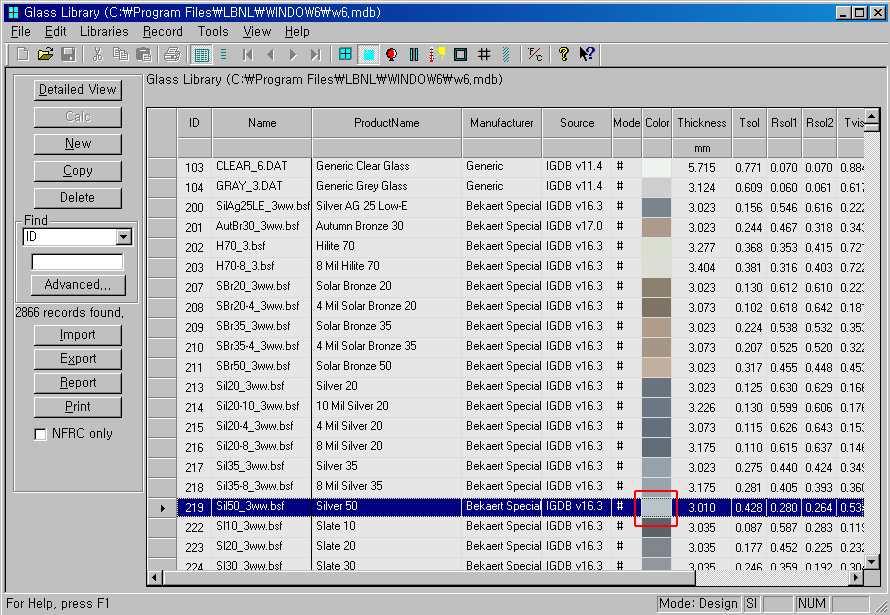Screen dimensions: 890x615
Task: Open the Window Library grid icon
Action: click(x=345, y=54)
